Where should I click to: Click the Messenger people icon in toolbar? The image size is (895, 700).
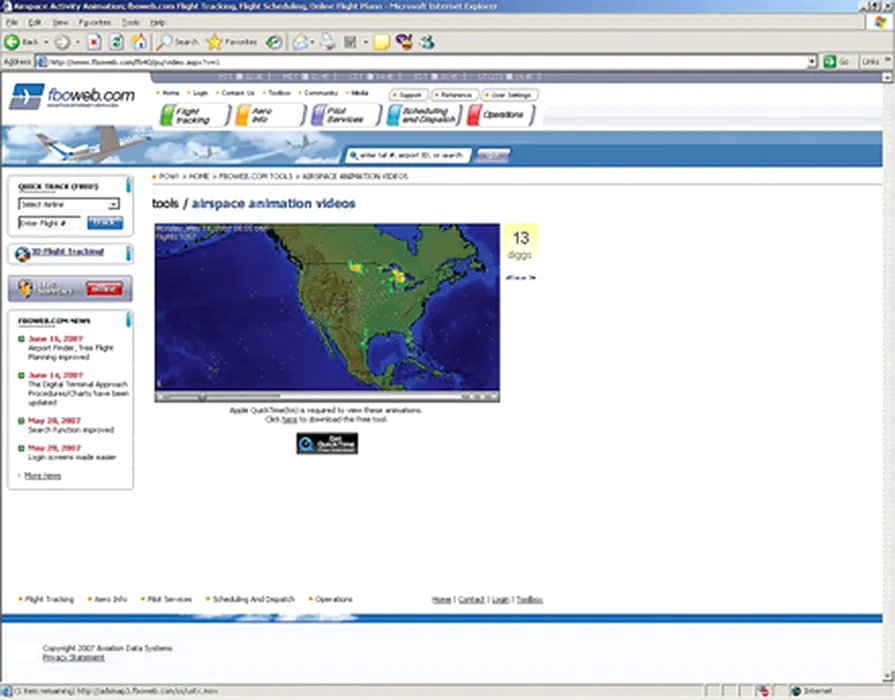tap(427, 42)
